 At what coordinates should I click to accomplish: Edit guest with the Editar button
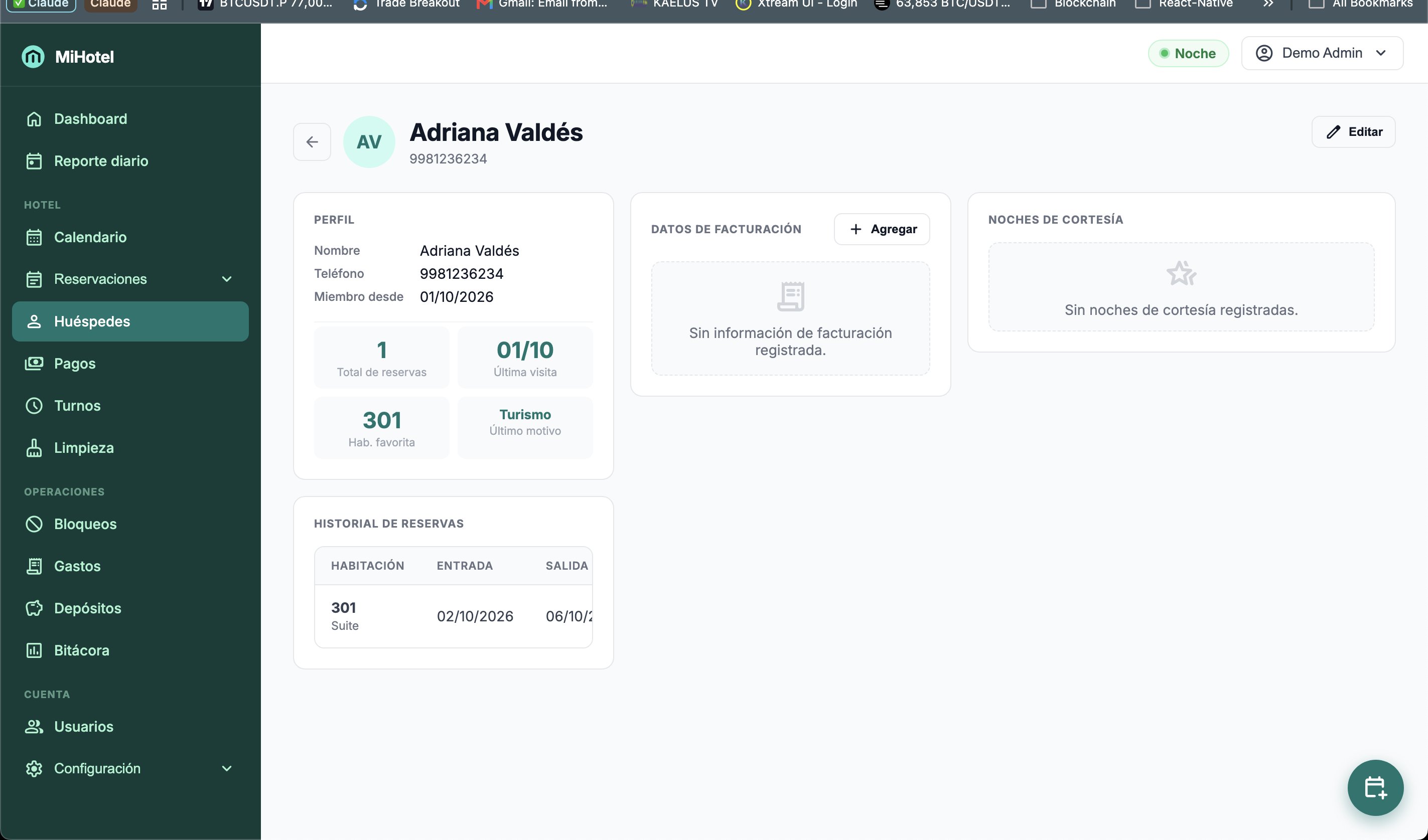click(1353, 131)
